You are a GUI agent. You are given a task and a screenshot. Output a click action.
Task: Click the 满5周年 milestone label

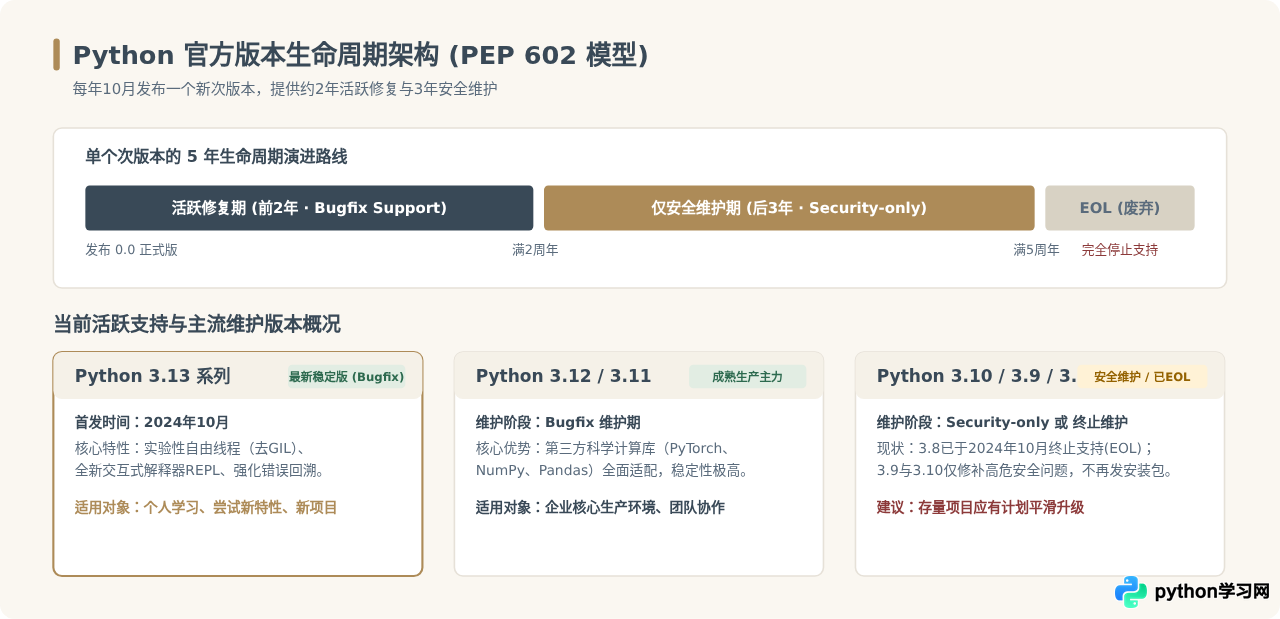[1036, 250]
